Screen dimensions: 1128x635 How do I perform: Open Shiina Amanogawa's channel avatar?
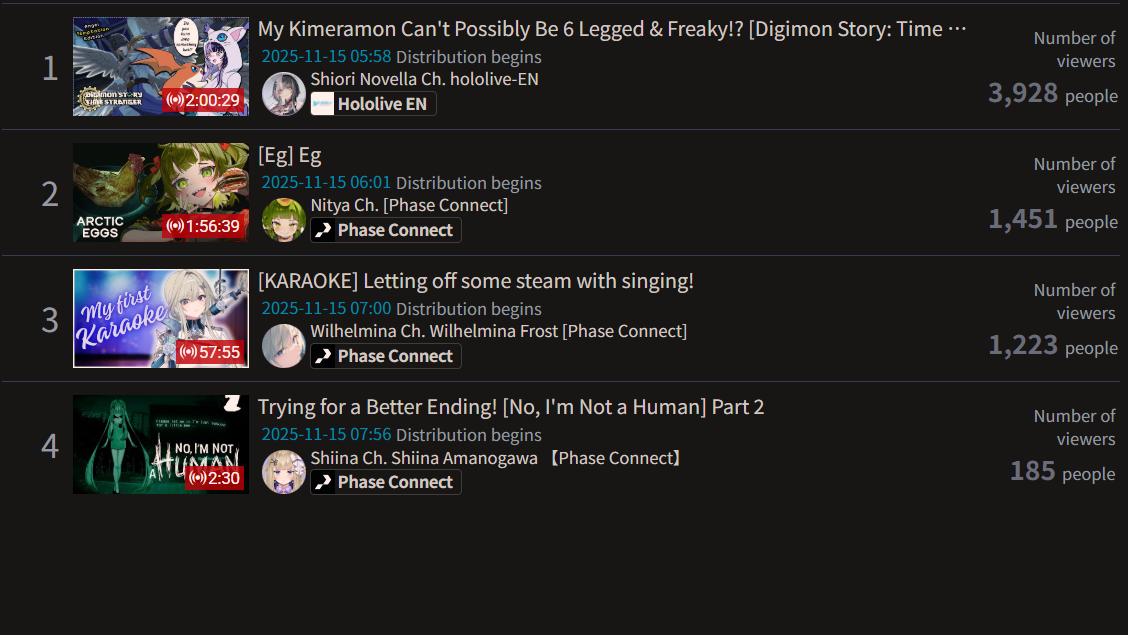[x=283, y=472]
